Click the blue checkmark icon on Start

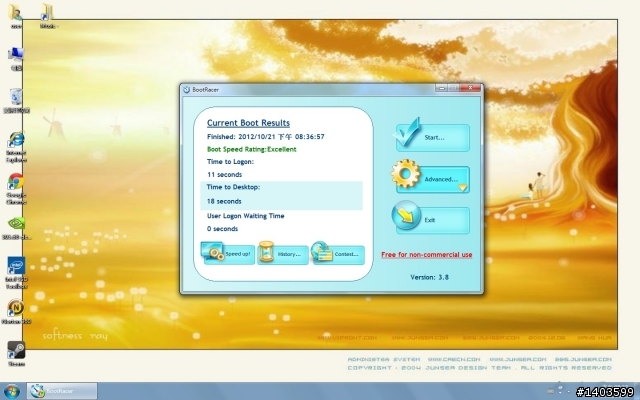pos(408,132)
